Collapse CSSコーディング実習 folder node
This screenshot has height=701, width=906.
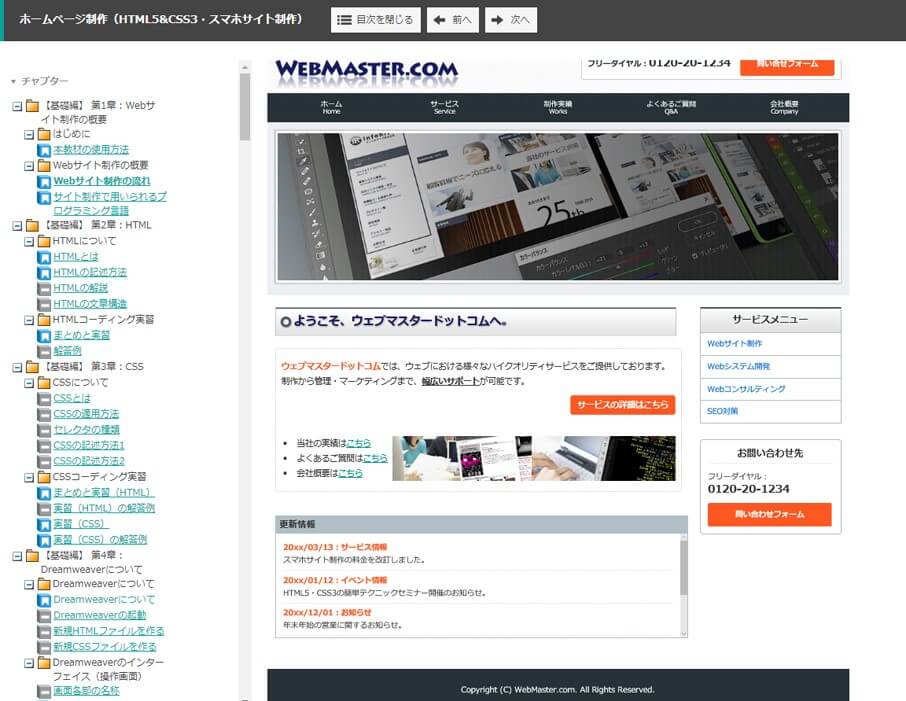29,477
